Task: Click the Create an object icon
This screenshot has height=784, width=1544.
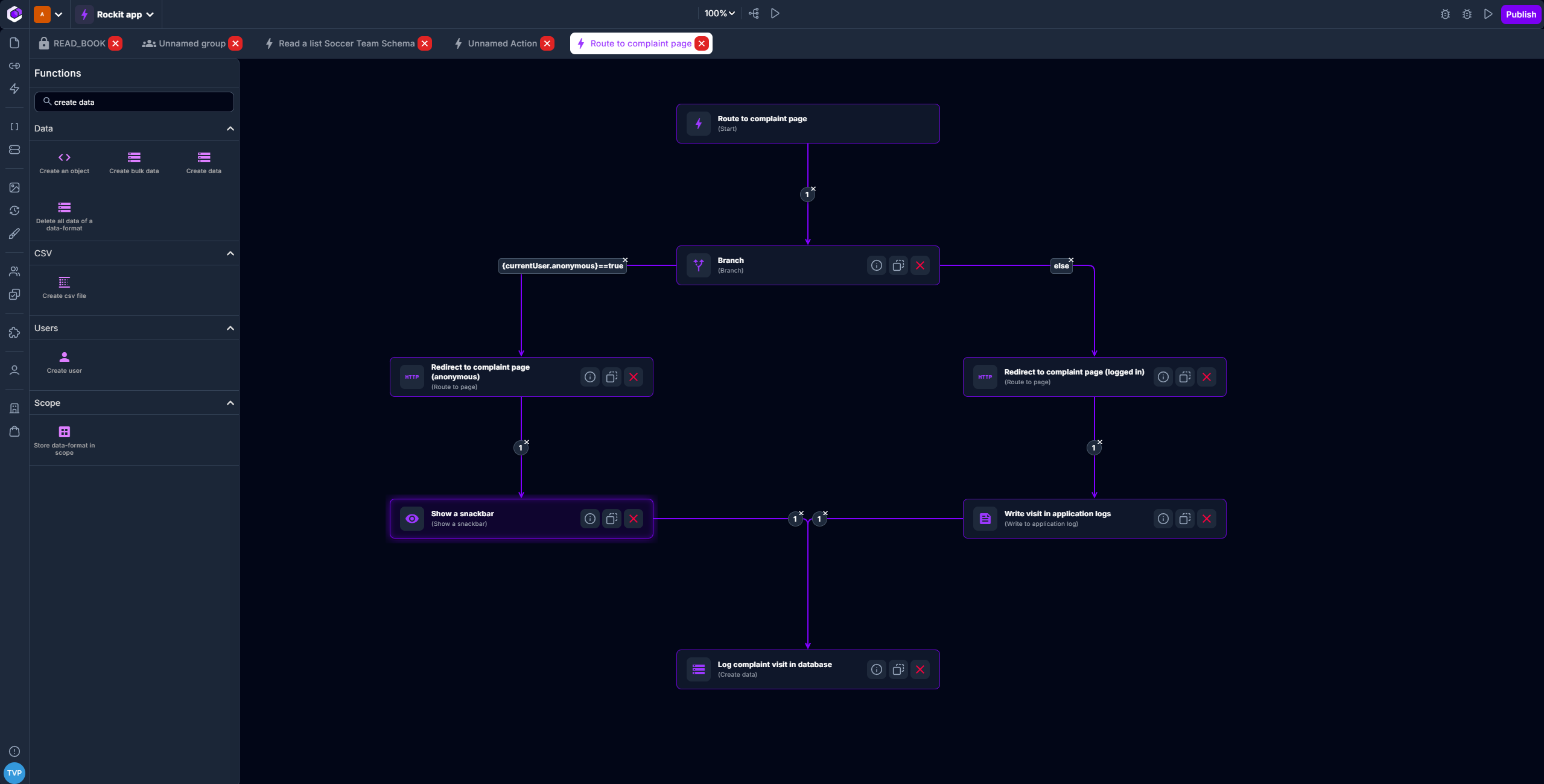Action: 64,158
